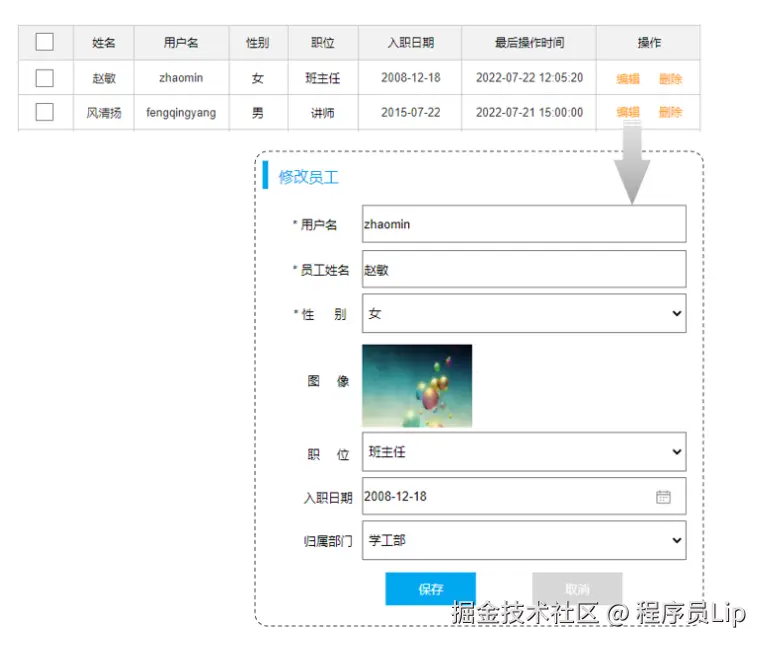Focus the 用户名 input with zhaomin
This screenshot has height=647, width=766.
point(524,224)
